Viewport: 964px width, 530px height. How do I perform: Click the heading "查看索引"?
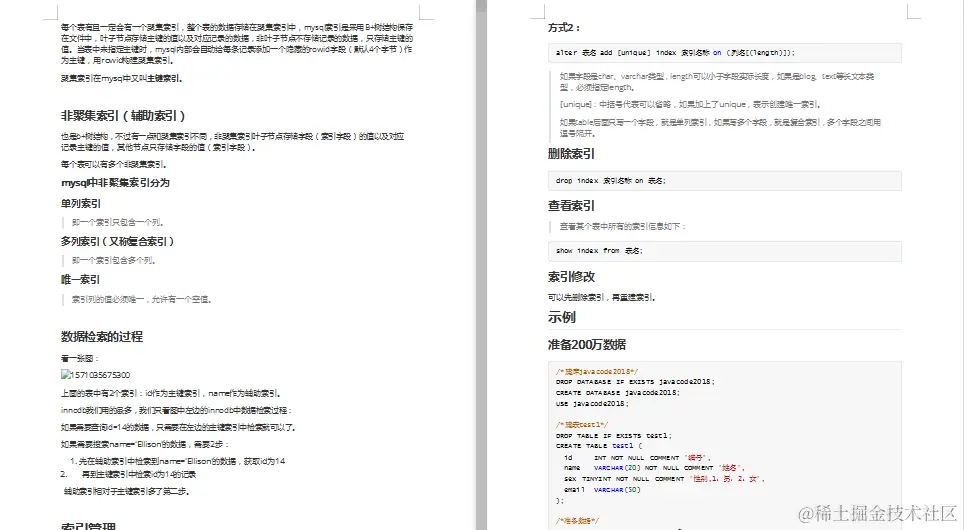[x=571, y=206]
